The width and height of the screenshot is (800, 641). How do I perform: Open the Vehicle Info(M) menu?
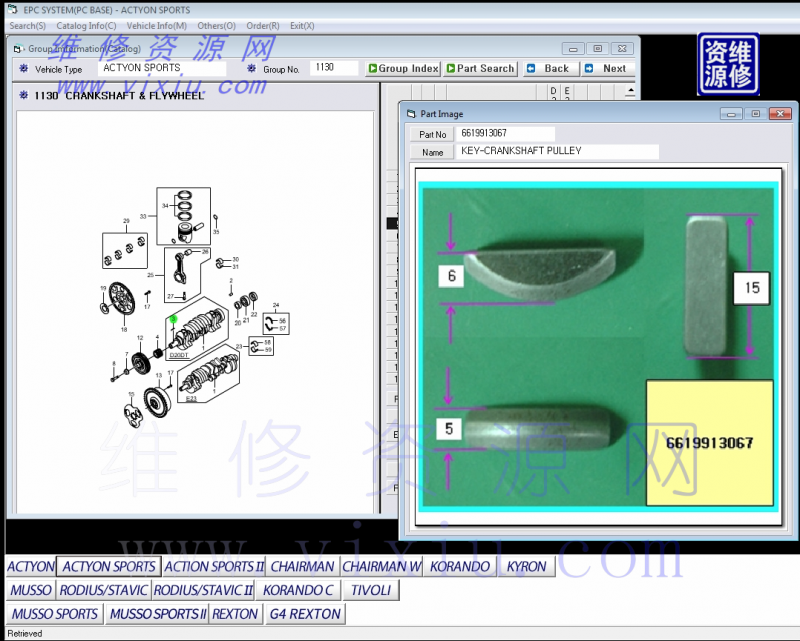click(x=157, y=26)
